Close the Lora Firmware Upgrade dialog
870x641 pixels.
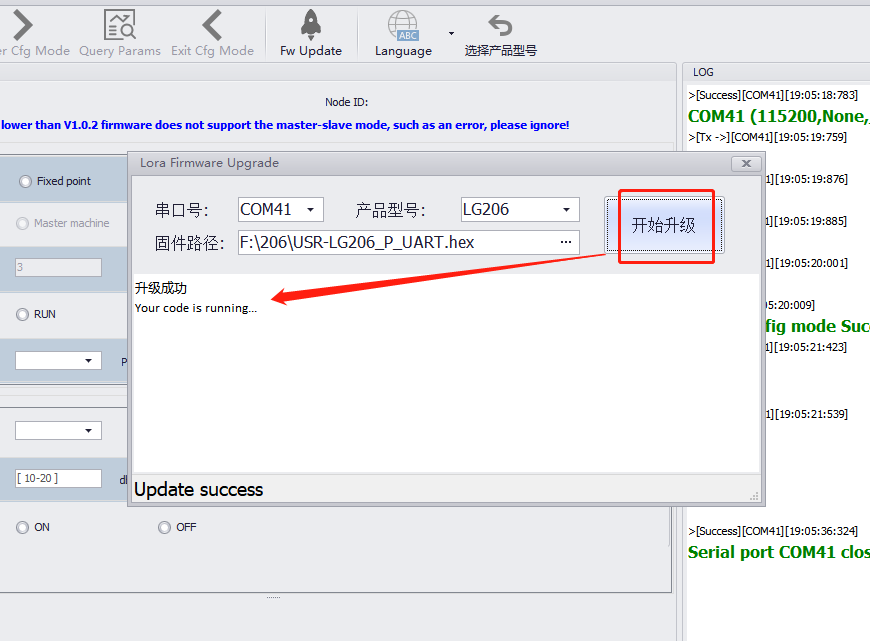click(745, 163)
